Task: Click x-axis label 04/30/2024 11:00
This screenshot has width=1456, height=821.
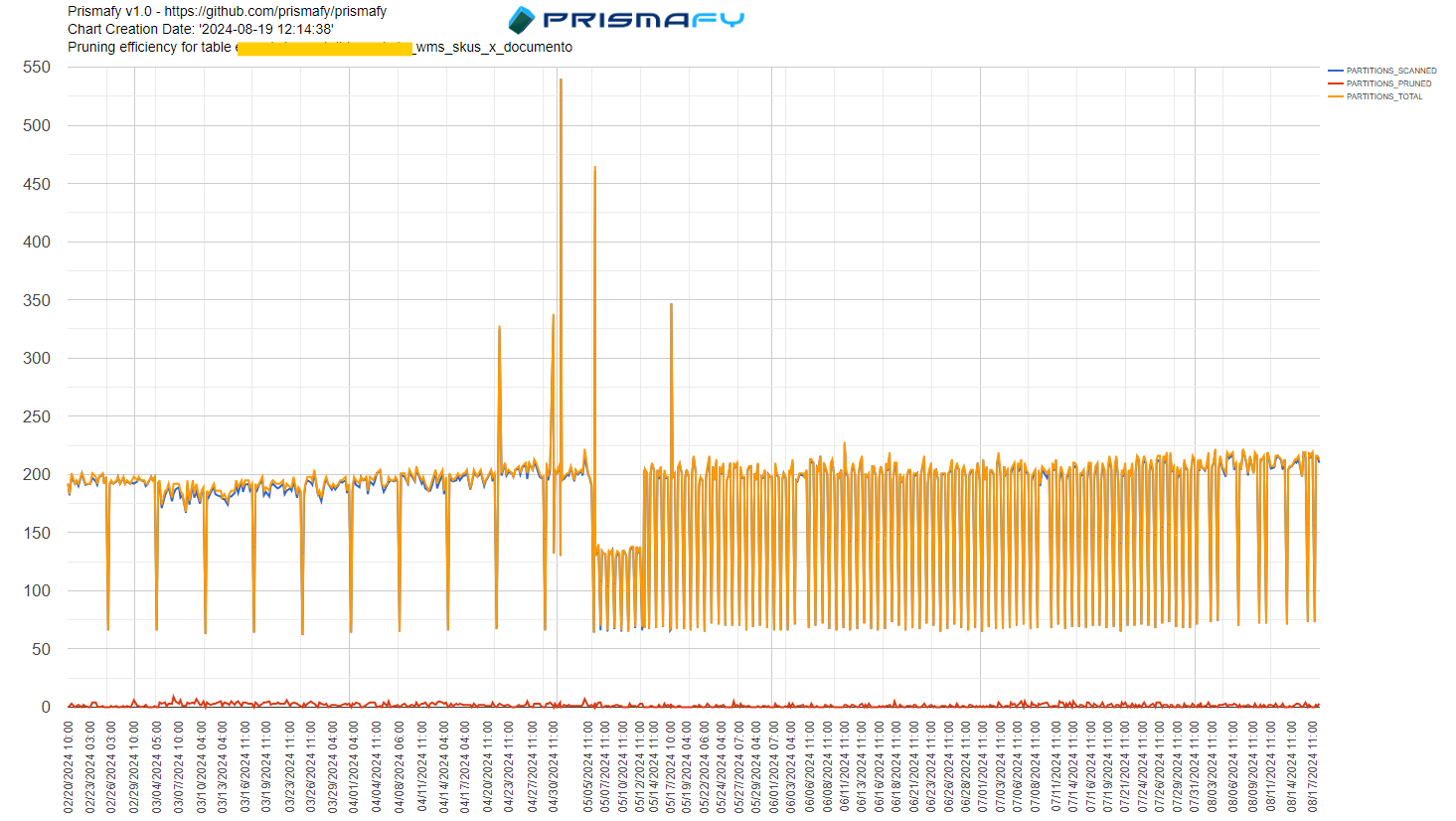Action: click(x=555, y=767)
